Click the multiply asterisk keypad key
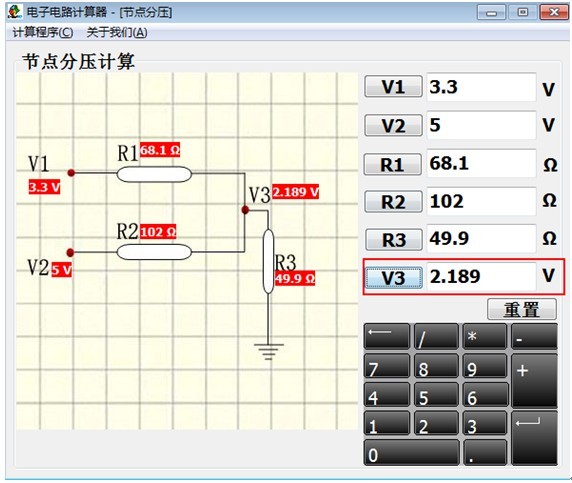Viewport: 572px width, 483px height. [485, 336]
